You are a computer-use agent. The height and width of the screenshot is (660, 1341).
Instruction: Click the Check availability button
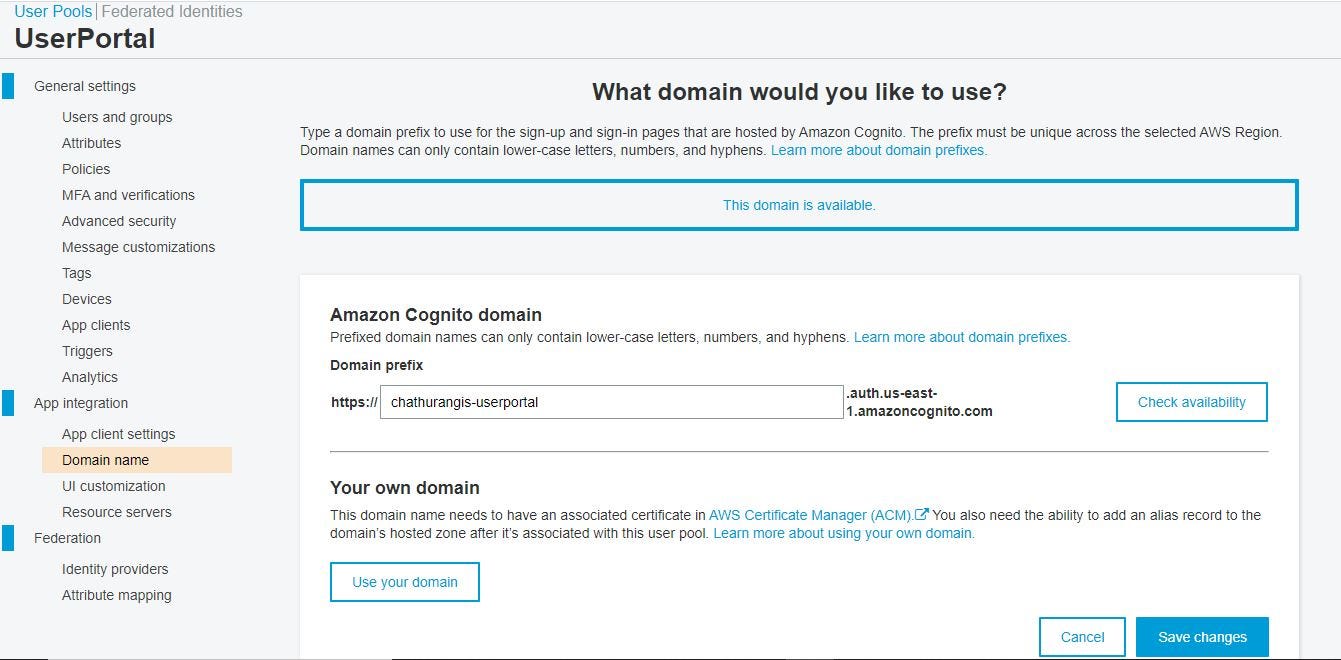pyautogui.click(x=1192, y=402)
